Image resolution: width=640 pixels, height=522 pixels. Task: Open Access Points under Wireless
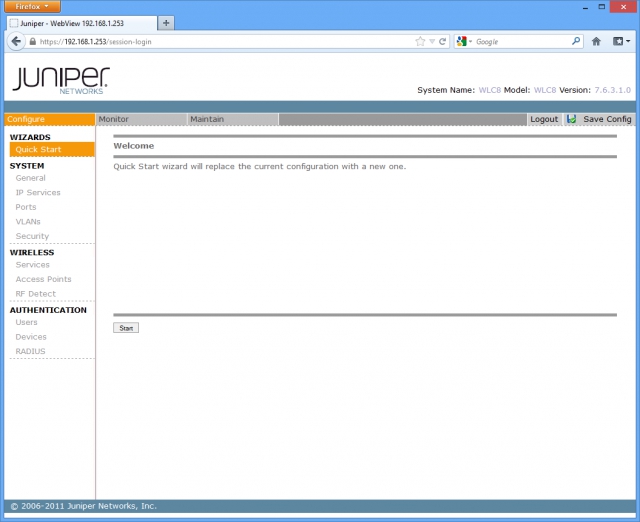[x=43, y=279]
